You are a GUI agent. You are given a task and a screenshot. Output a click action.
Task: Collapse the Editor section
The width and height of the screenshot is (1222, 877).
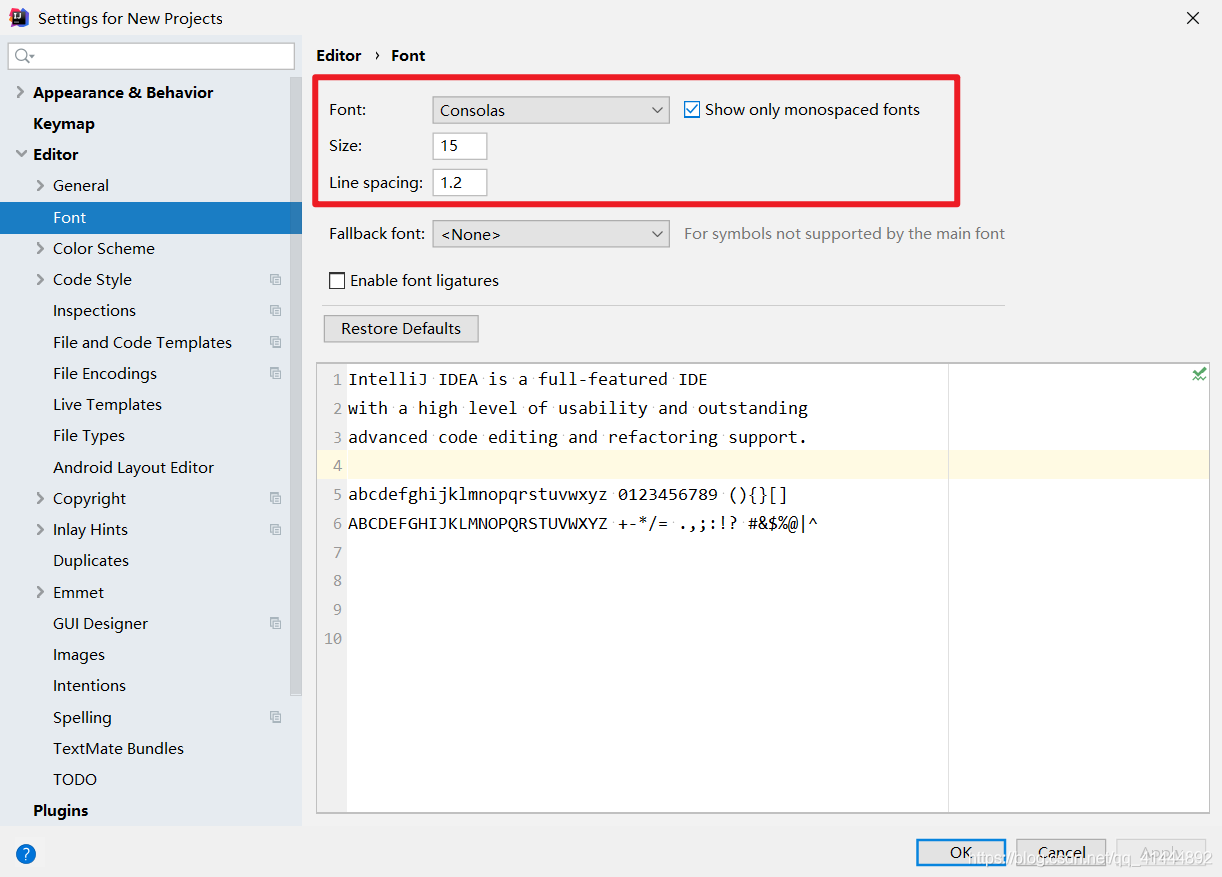[x=21, y=154]
